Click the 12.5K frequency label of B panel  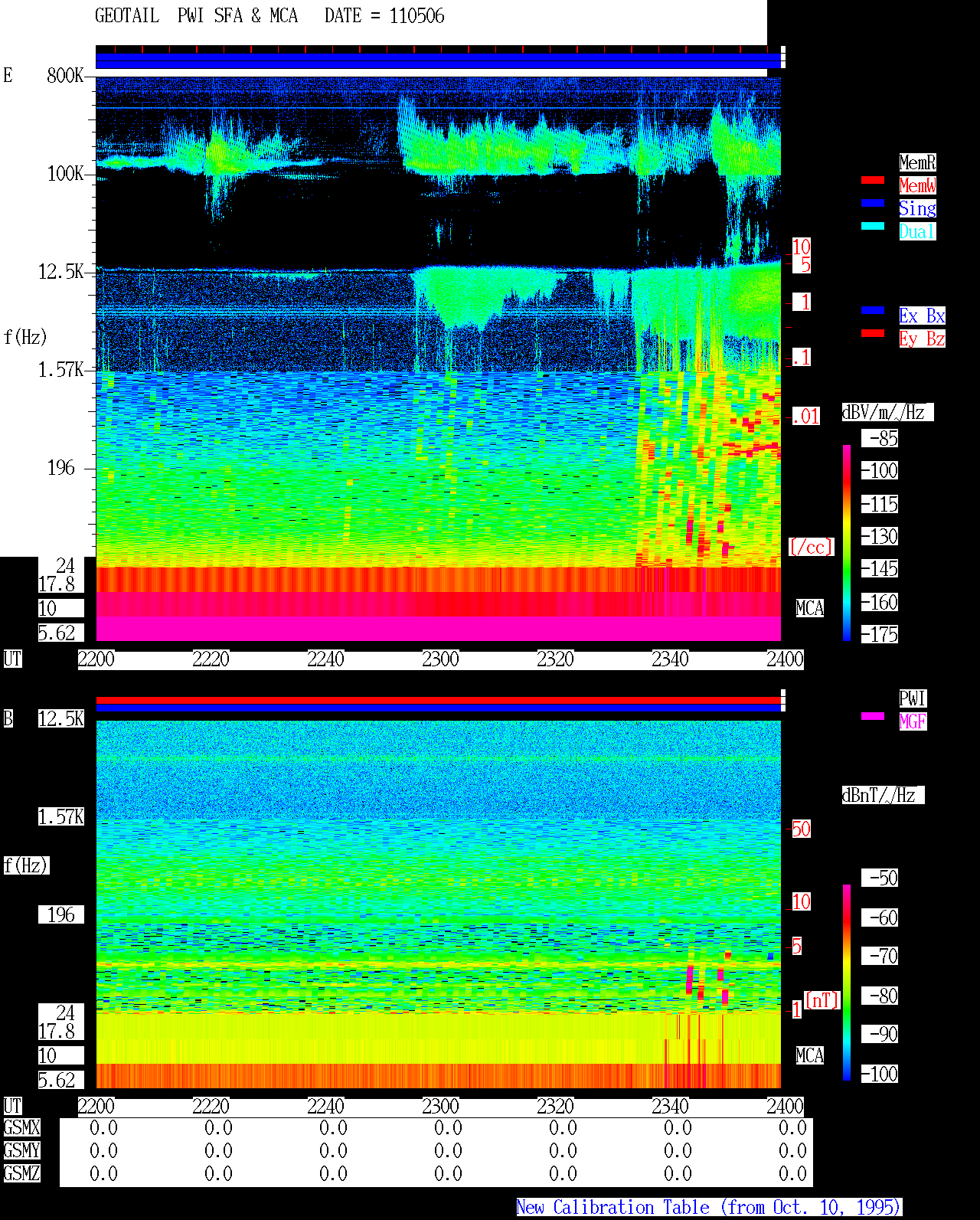[x=61, y=719]
